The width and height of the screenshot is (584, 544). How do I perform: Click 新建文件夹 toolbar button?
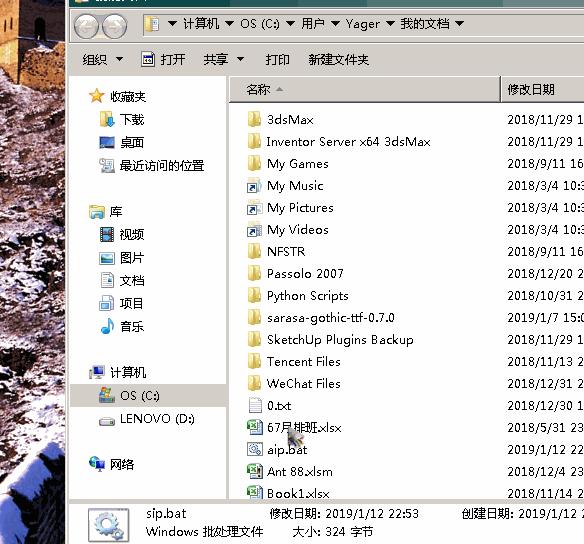coord(339,60)
